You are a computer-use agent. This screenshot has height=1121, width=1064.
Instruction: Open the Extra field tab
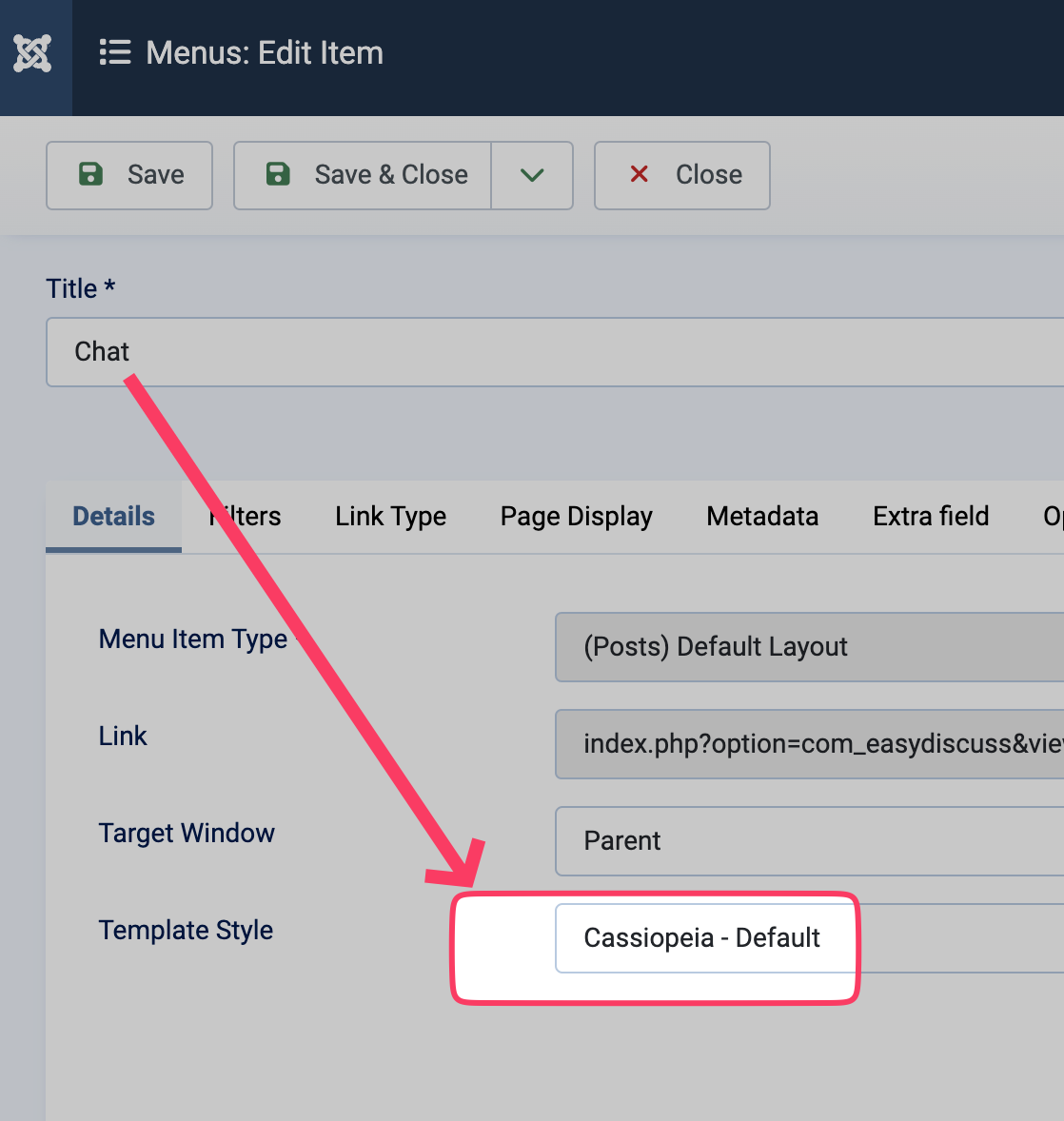pos(931,517)
